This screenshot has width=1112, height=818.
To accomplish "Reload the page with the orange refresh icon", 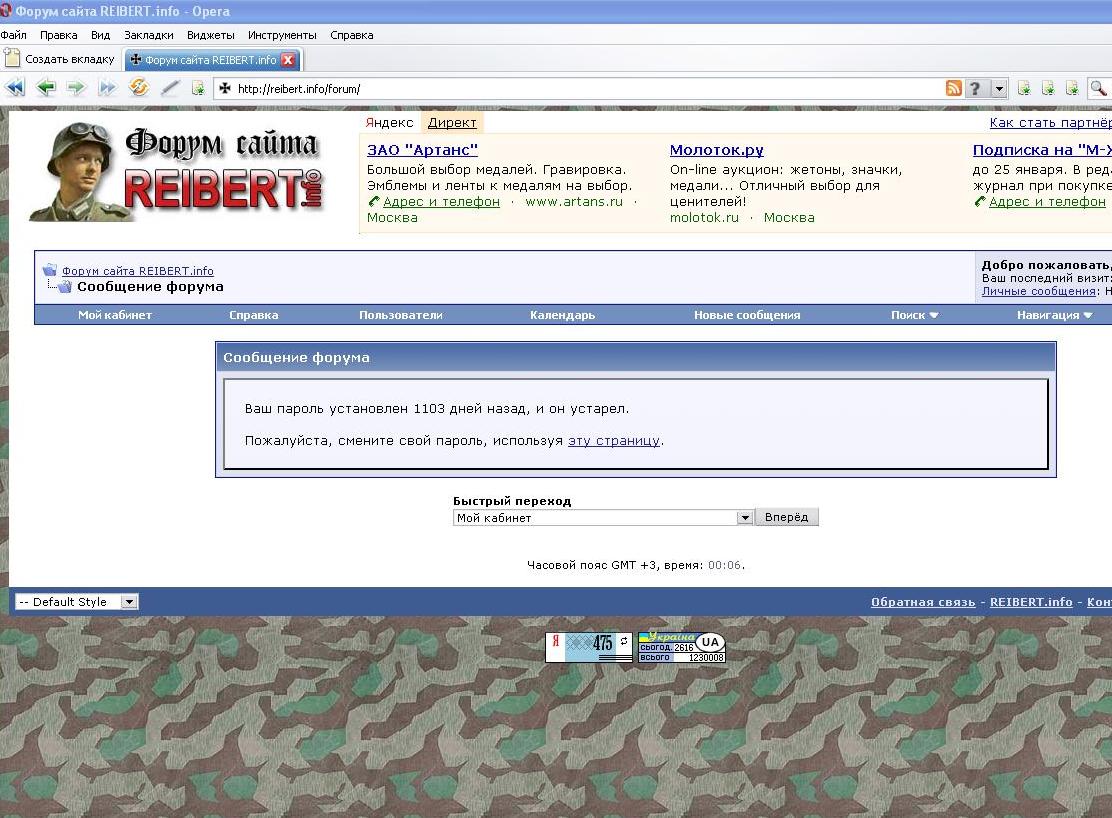I will click(139, 87).
